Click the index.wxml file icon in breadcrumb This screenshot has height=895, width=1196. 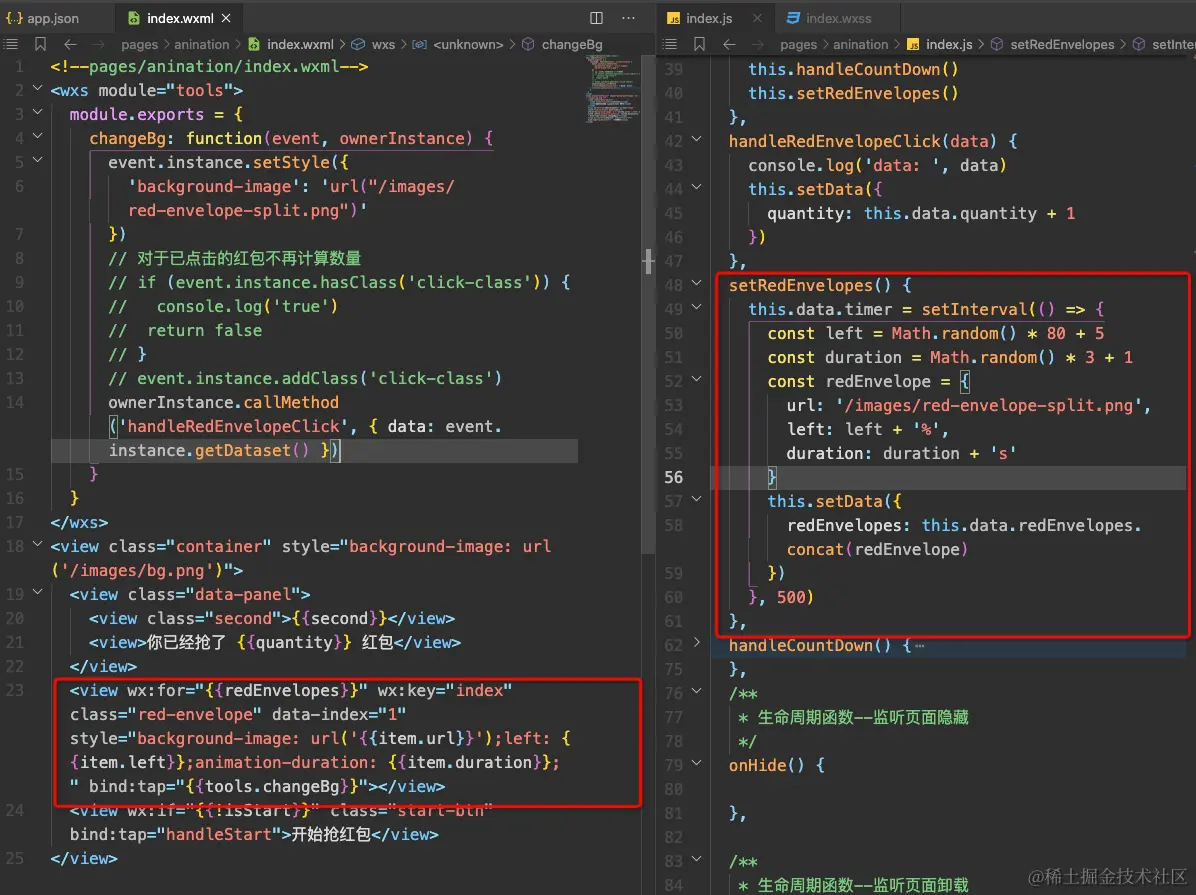coord(254,44)
